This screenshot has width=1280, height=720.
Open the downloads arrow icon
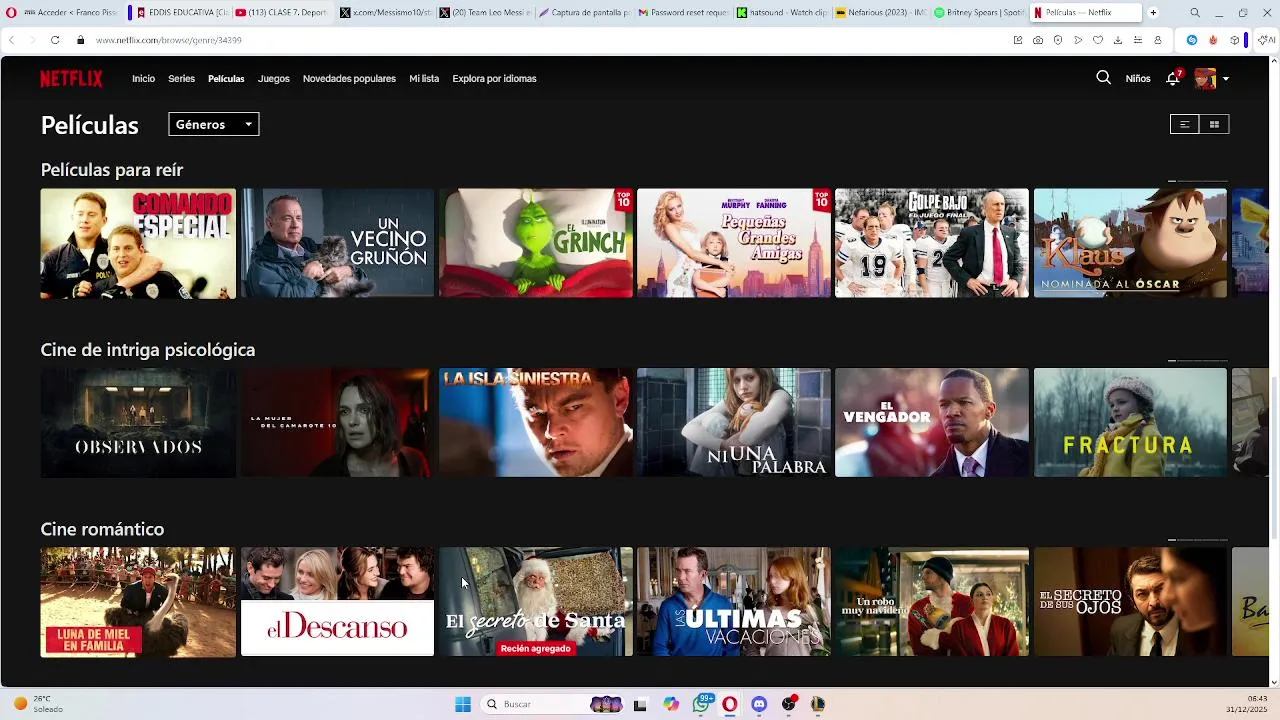tap(1118, 40)
